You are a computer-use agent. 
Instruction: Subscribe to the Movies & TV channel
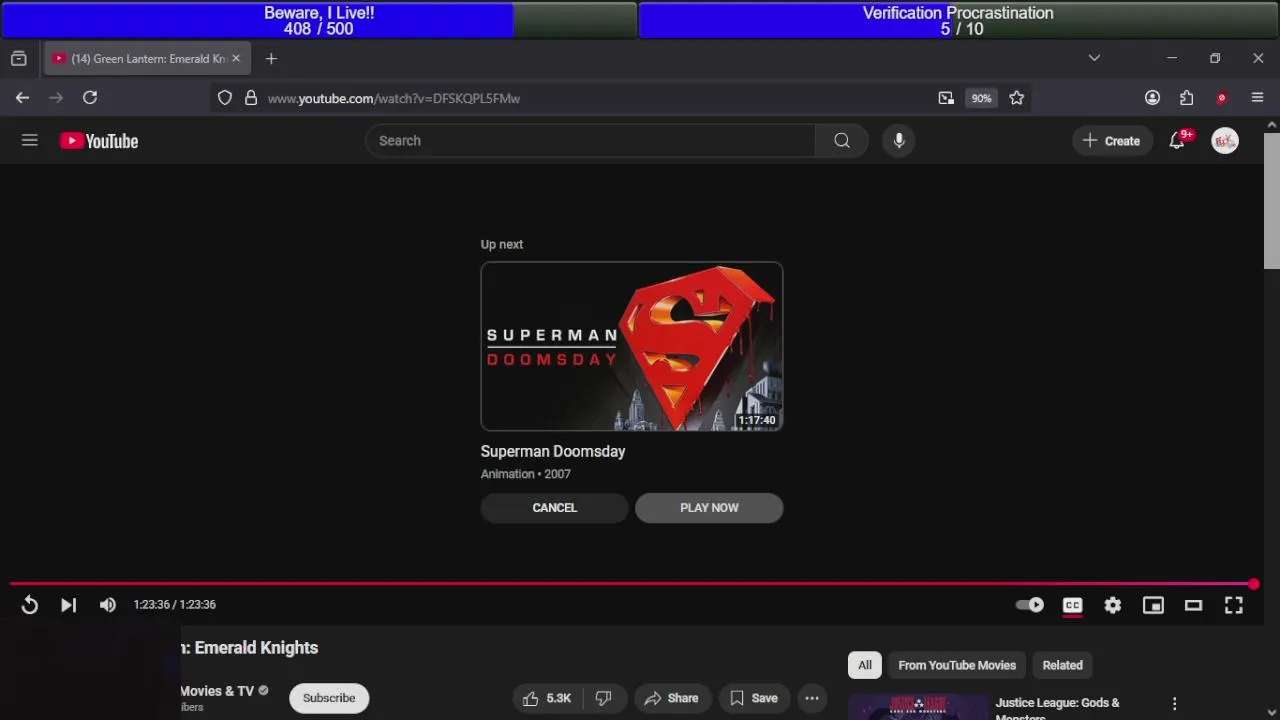coord(329,698)
